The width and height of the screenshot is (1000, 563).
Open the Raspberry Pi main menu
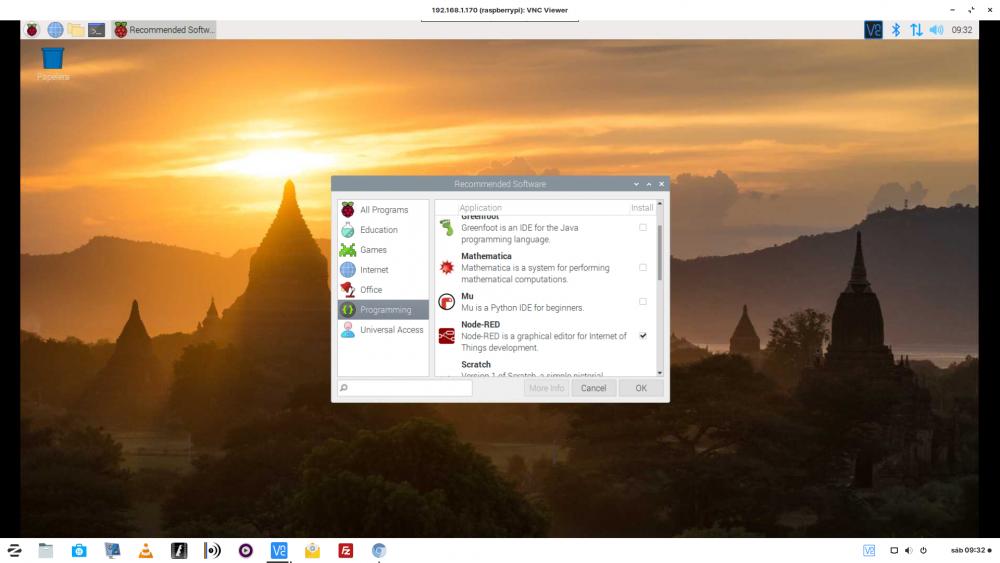32,29
